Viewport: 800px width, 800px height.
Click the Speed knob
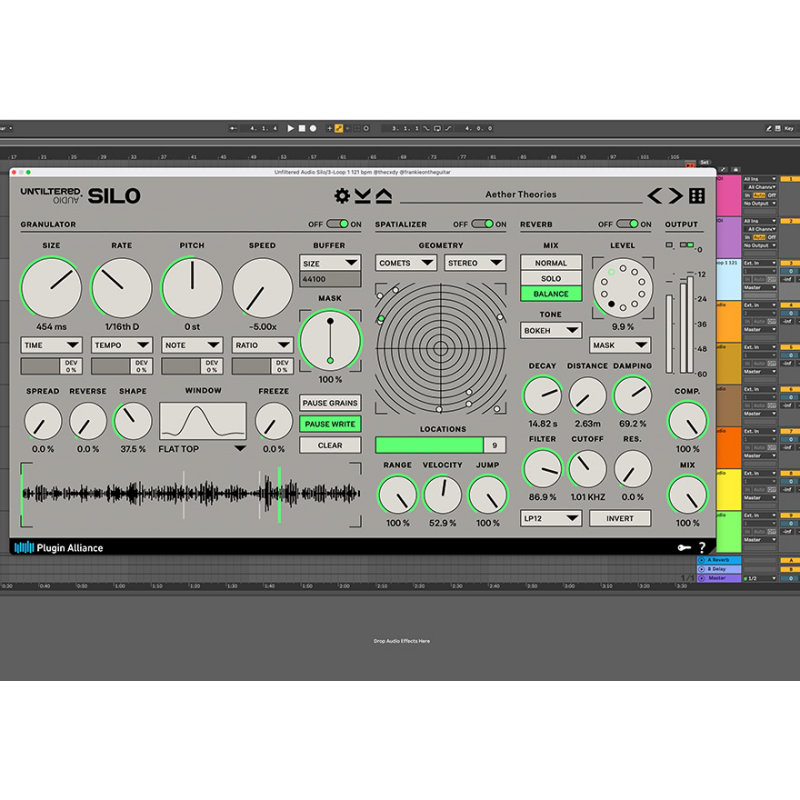coord(262,288)
